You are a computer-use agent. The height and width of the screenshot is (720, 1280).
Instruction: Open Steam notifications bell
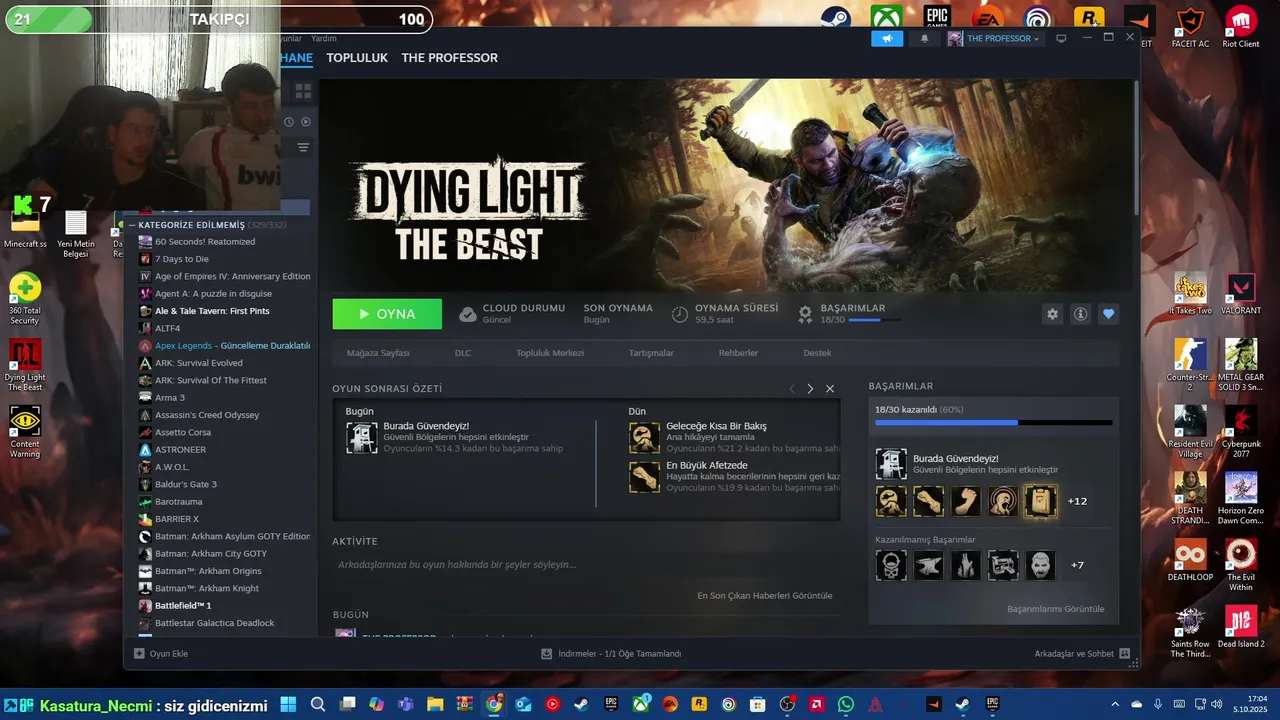pos(924,38)
